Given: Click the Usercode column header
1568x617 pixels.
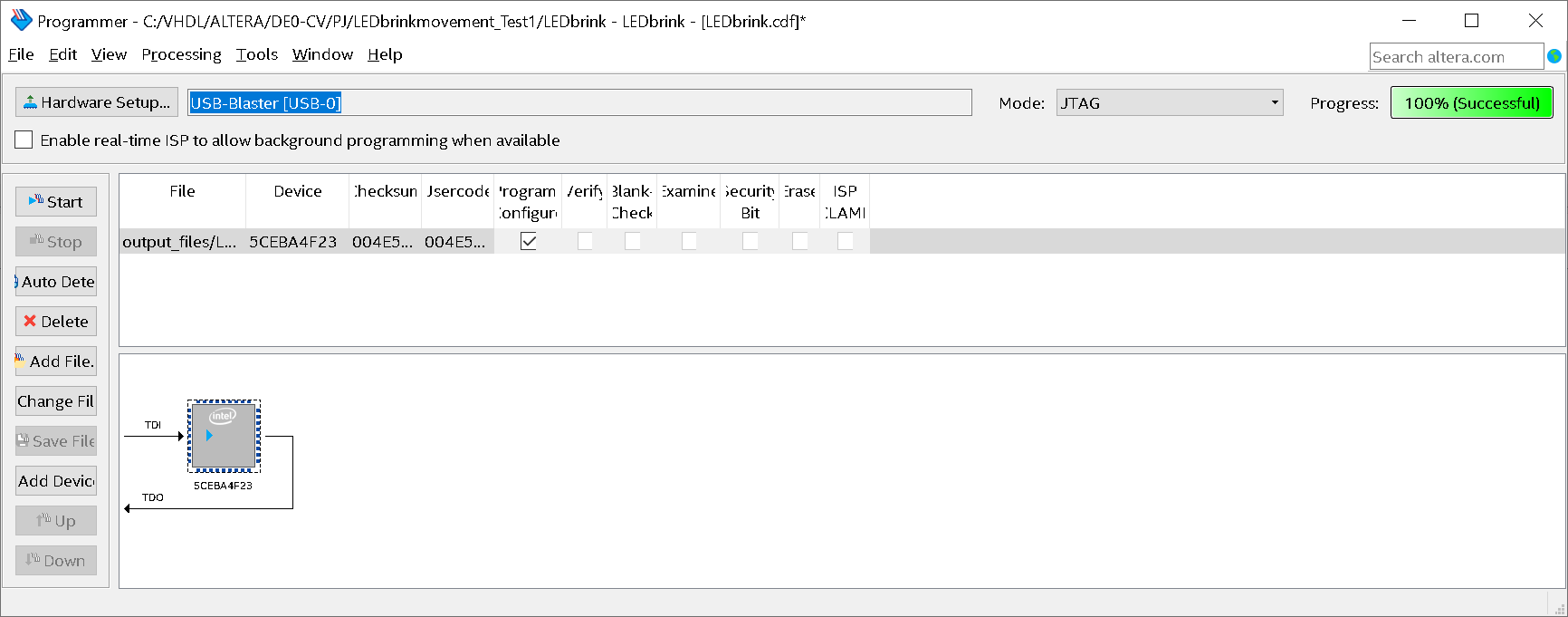Looking at the screenshot, I should pos(457,201).
